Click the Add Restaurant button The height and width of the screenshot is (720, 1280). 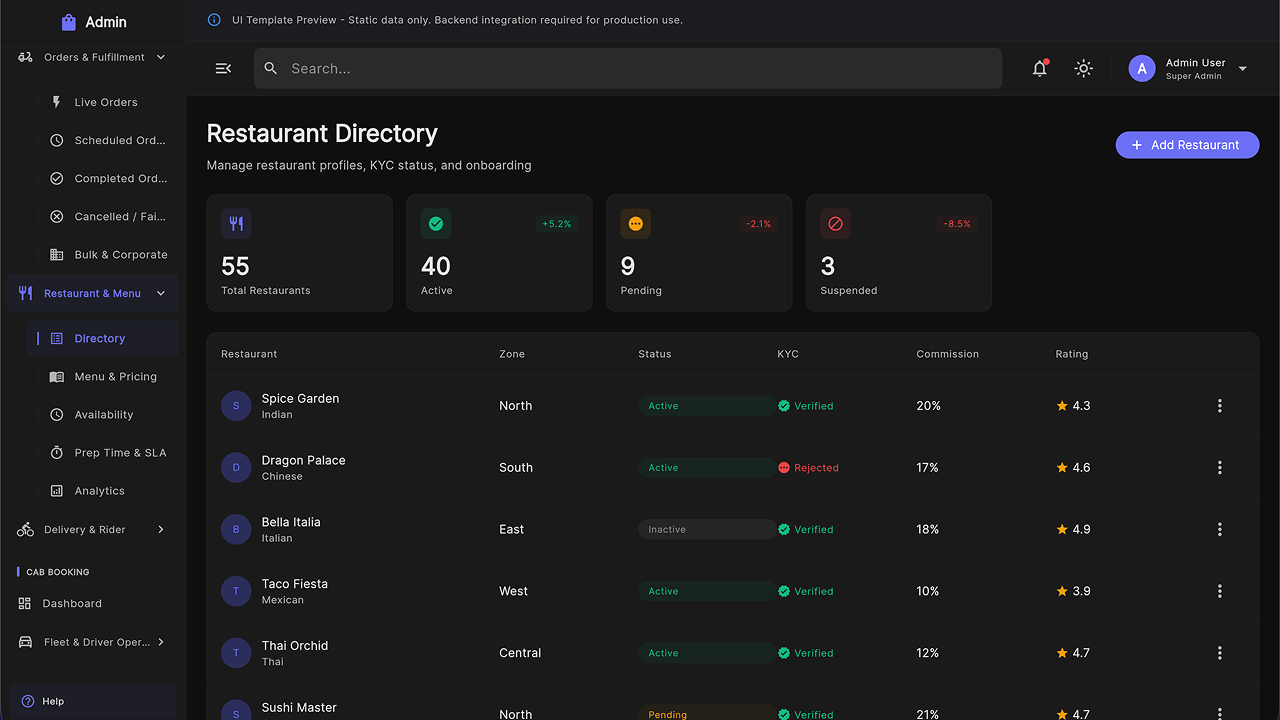[x=1187, y=145]
